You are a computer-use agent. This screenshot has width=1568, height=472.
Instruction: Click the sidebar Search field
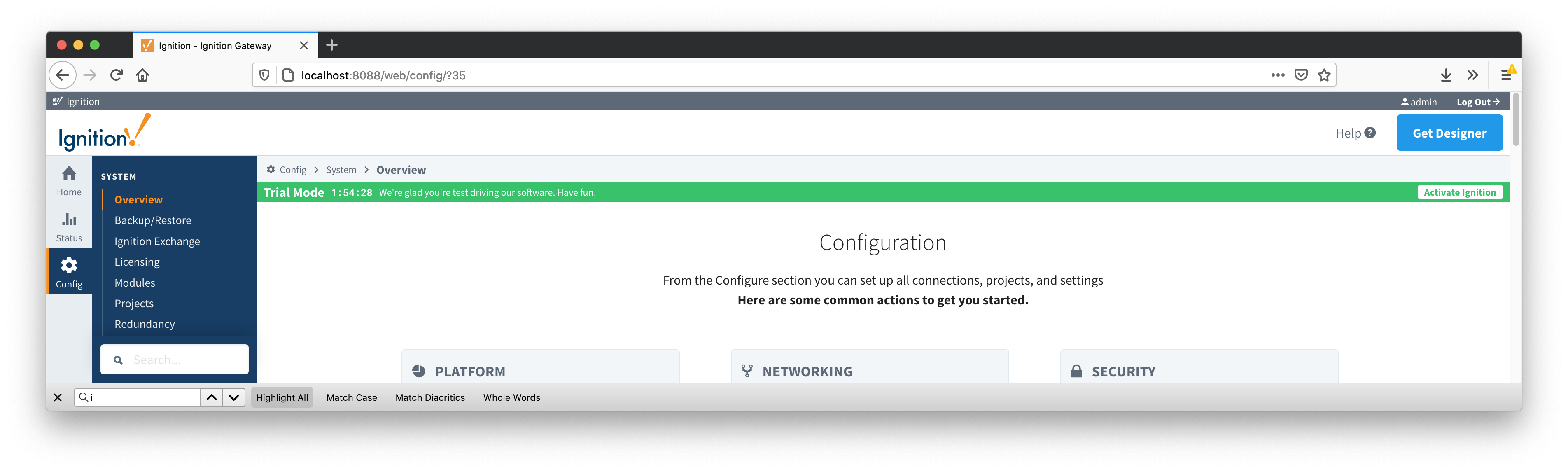coord(174,359)
